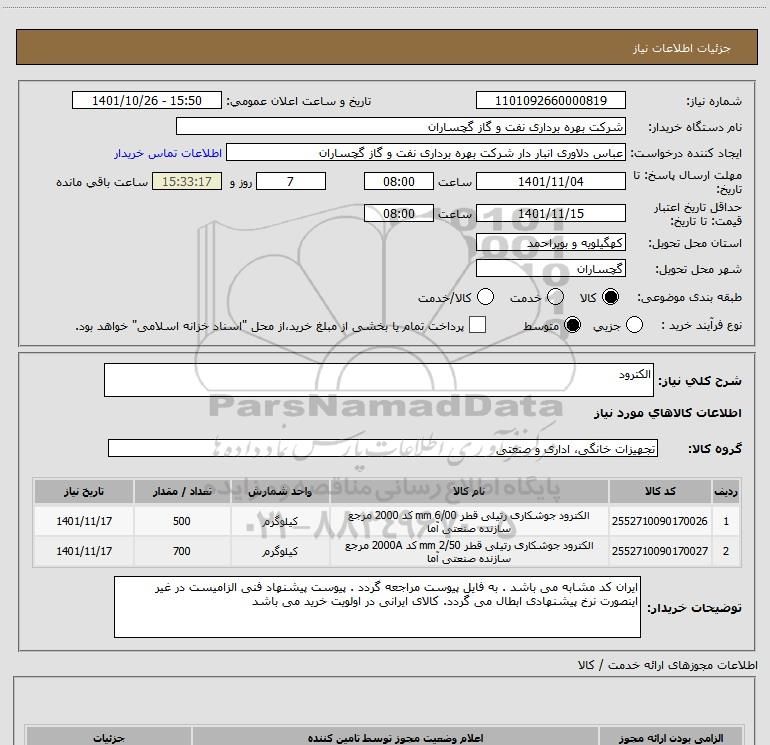Viewport: 770px width, 745px height.
Task: Click the general description box 'الکترود'
Action: click(379, 380)
